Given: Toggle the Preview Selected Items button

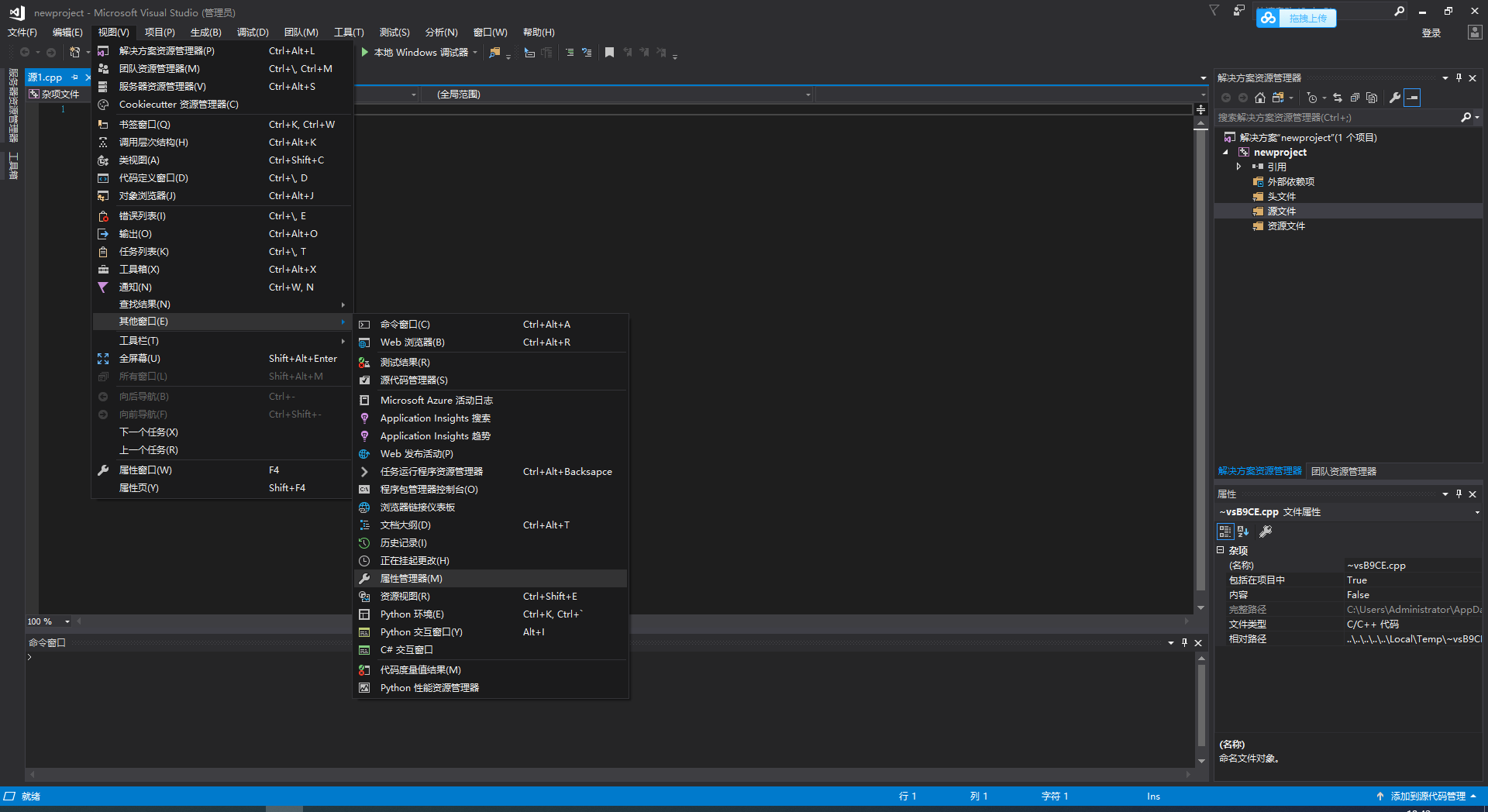Looking at the screenshot, I should [x=1412, y=98].
